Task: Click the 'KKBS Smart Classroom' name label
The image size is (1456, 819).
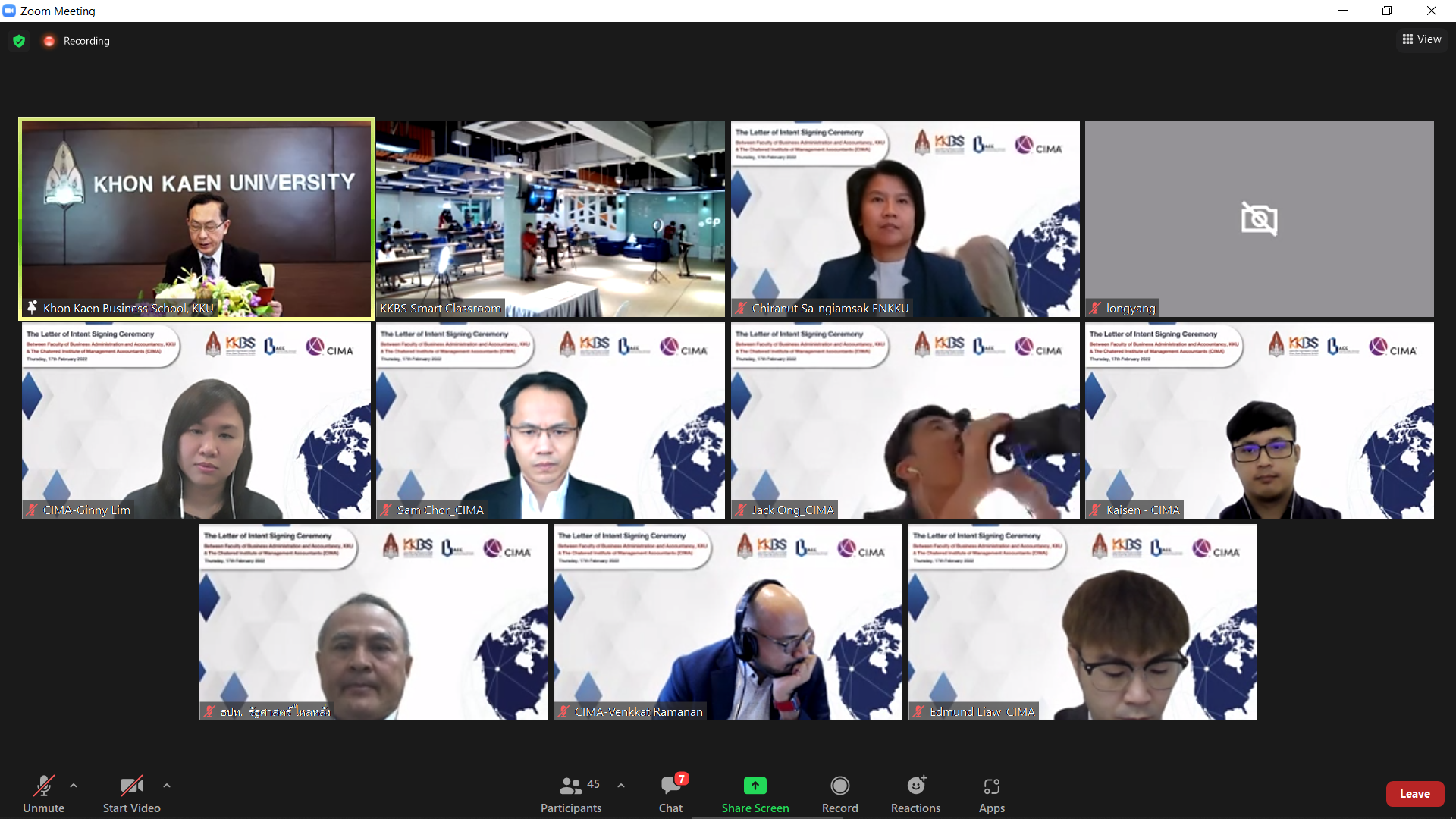Action: (x=441, y=308)
